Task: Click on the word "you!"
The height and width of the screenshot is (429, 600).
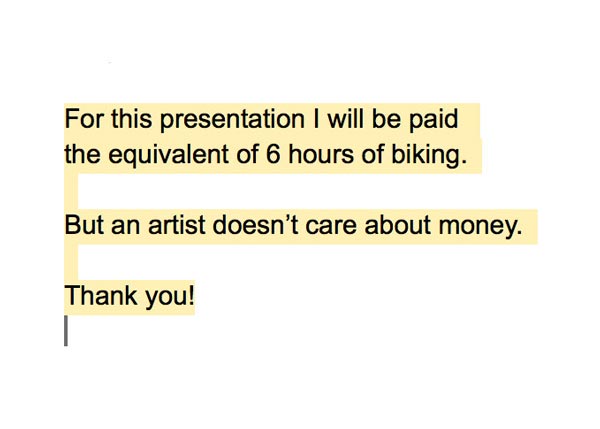Action: pos(168,297)
